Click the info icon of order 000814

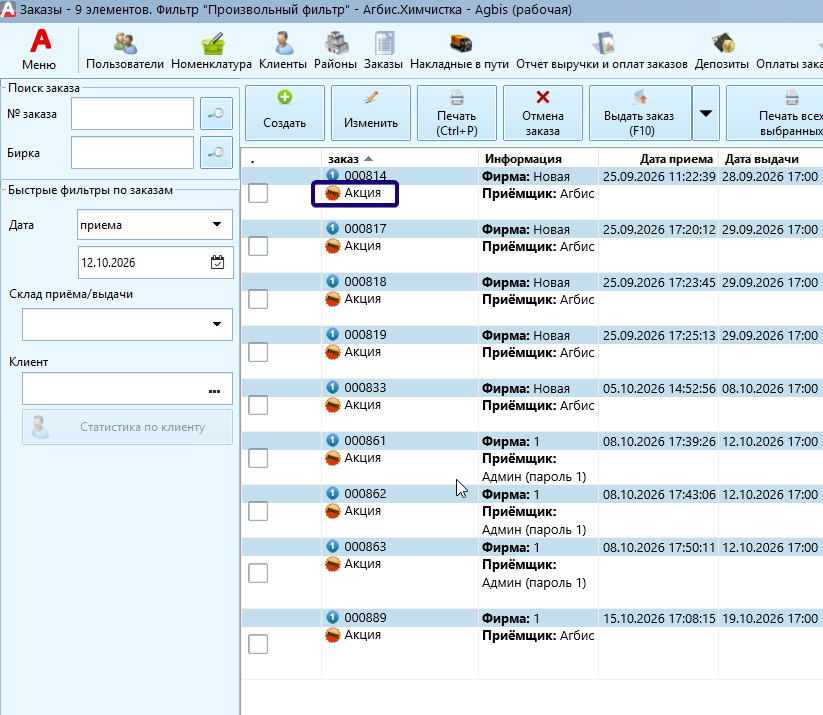click(332, 175)
